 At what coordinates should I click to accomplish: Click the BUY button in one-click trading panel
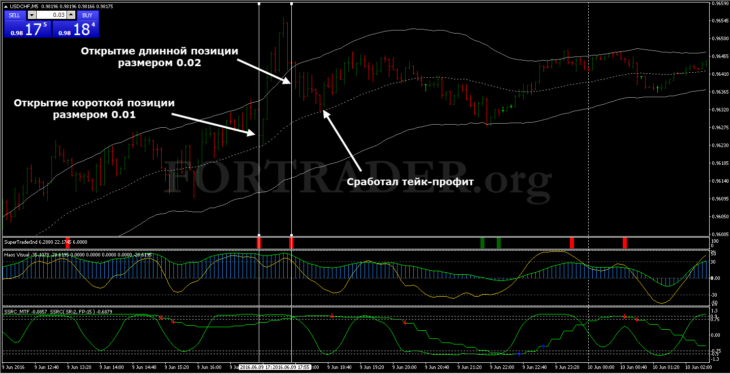pos(87,15)
